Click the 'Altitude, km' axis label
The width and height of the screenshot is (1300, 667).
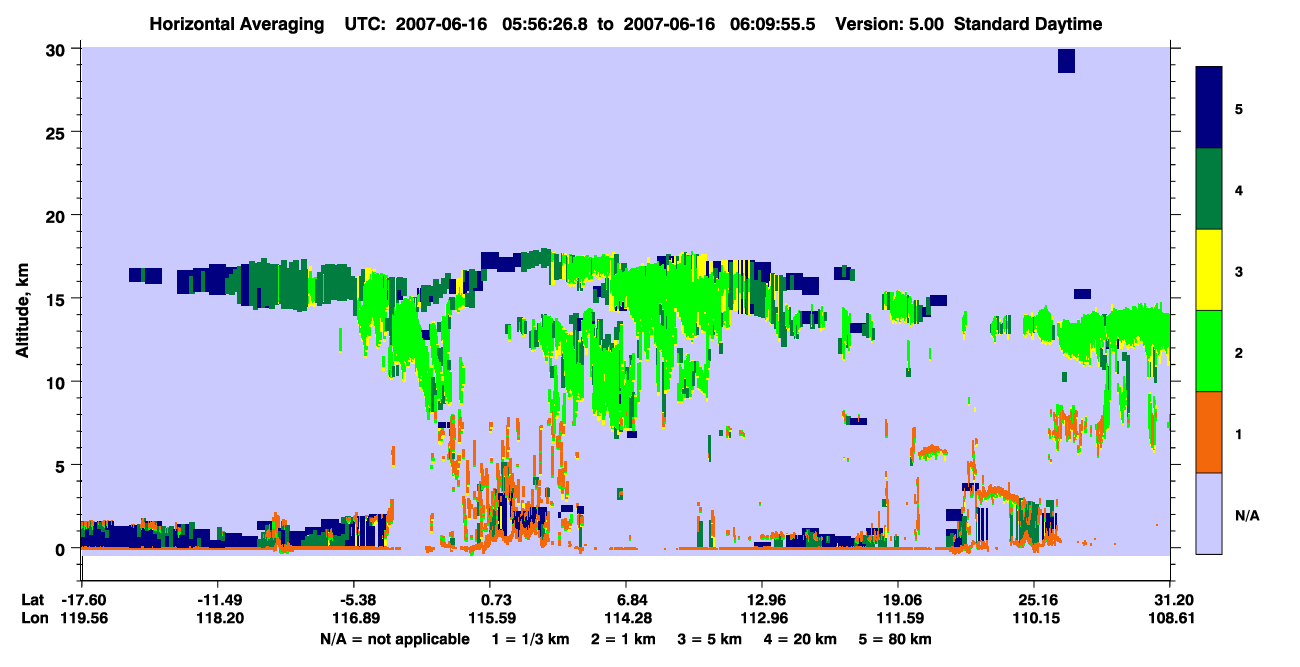[23, 300]
